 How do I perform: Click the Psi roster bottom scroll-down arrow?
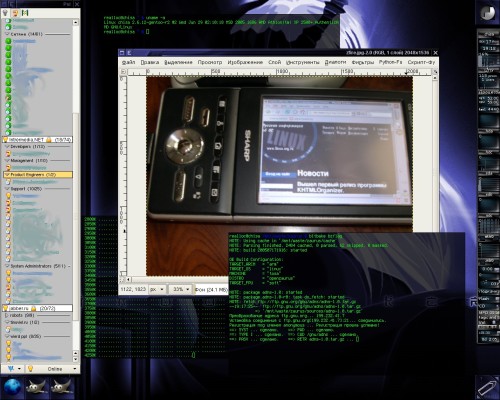75,359
